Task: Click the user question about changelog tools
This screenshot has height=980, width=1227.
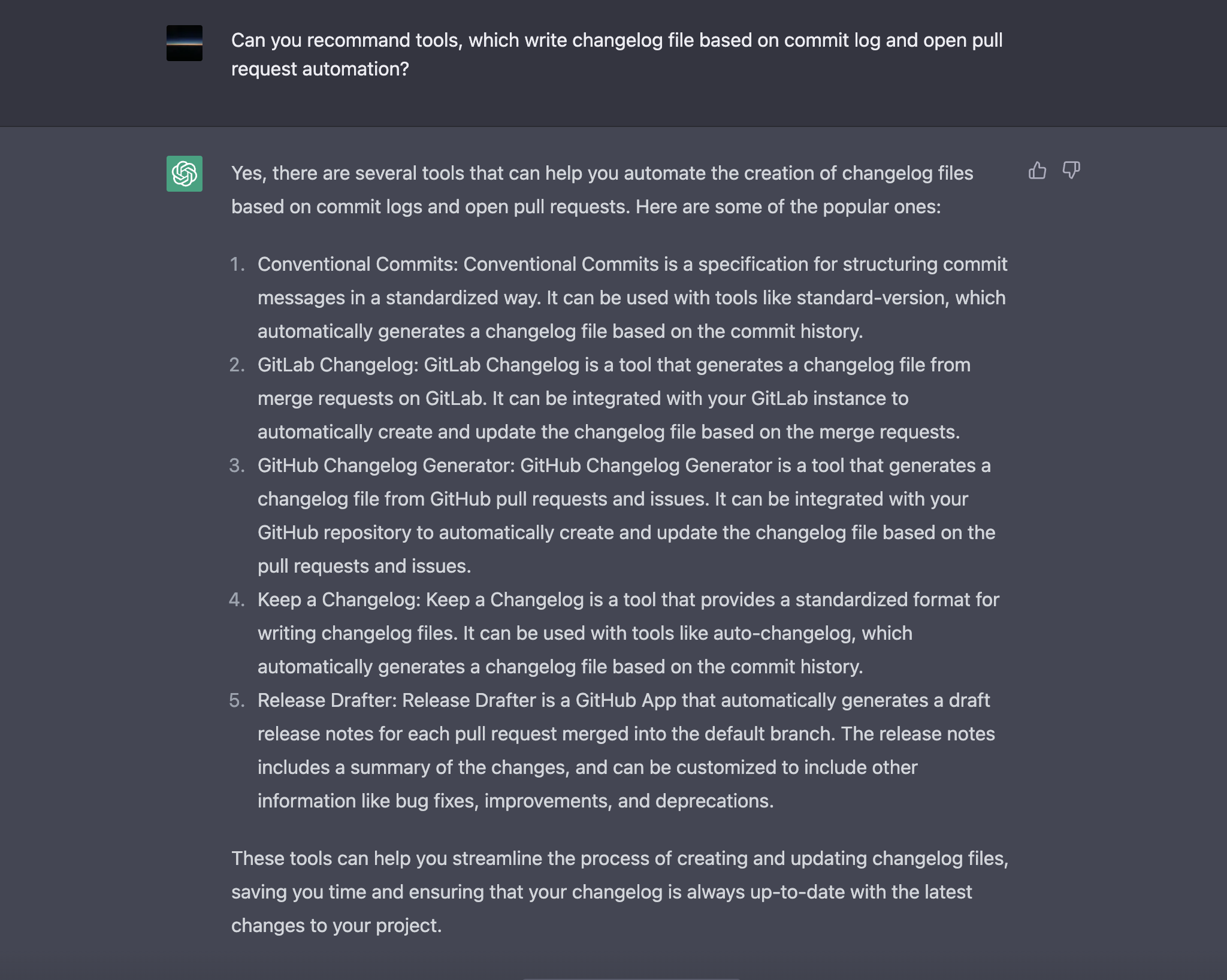Action: coord(617,55)
